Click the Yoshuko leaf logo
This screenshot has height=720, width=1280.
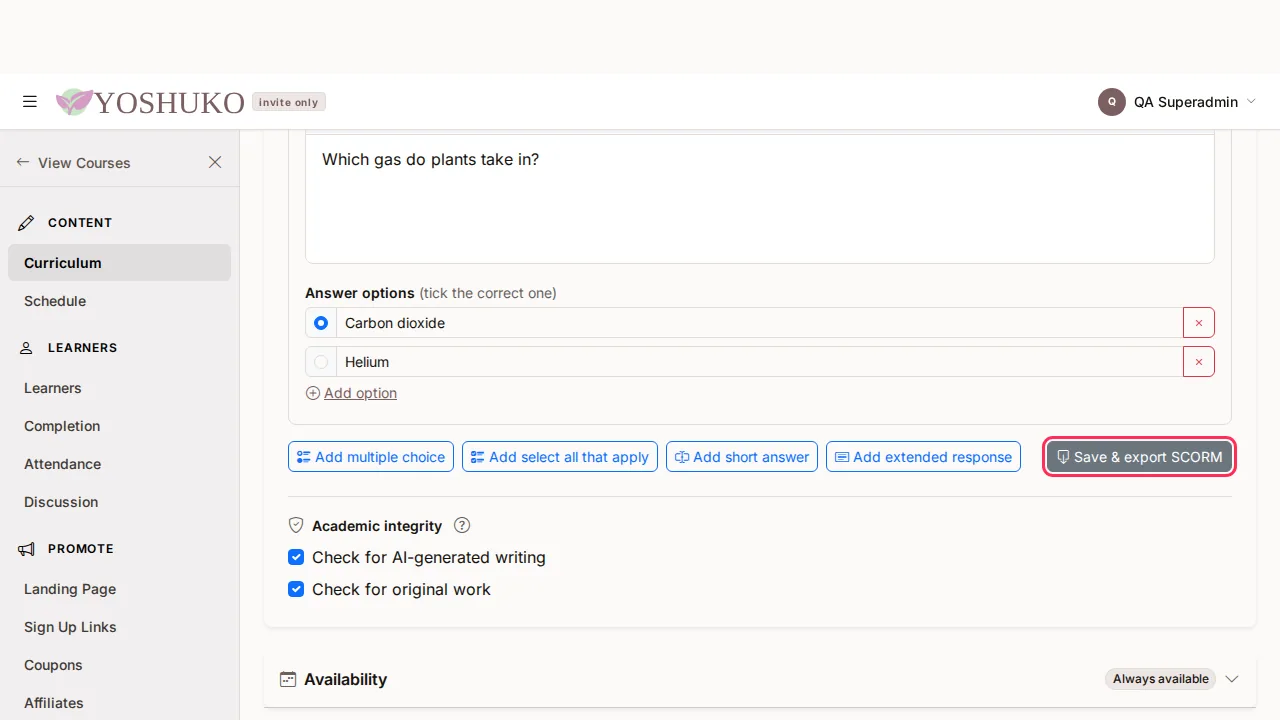coord(74,102)
